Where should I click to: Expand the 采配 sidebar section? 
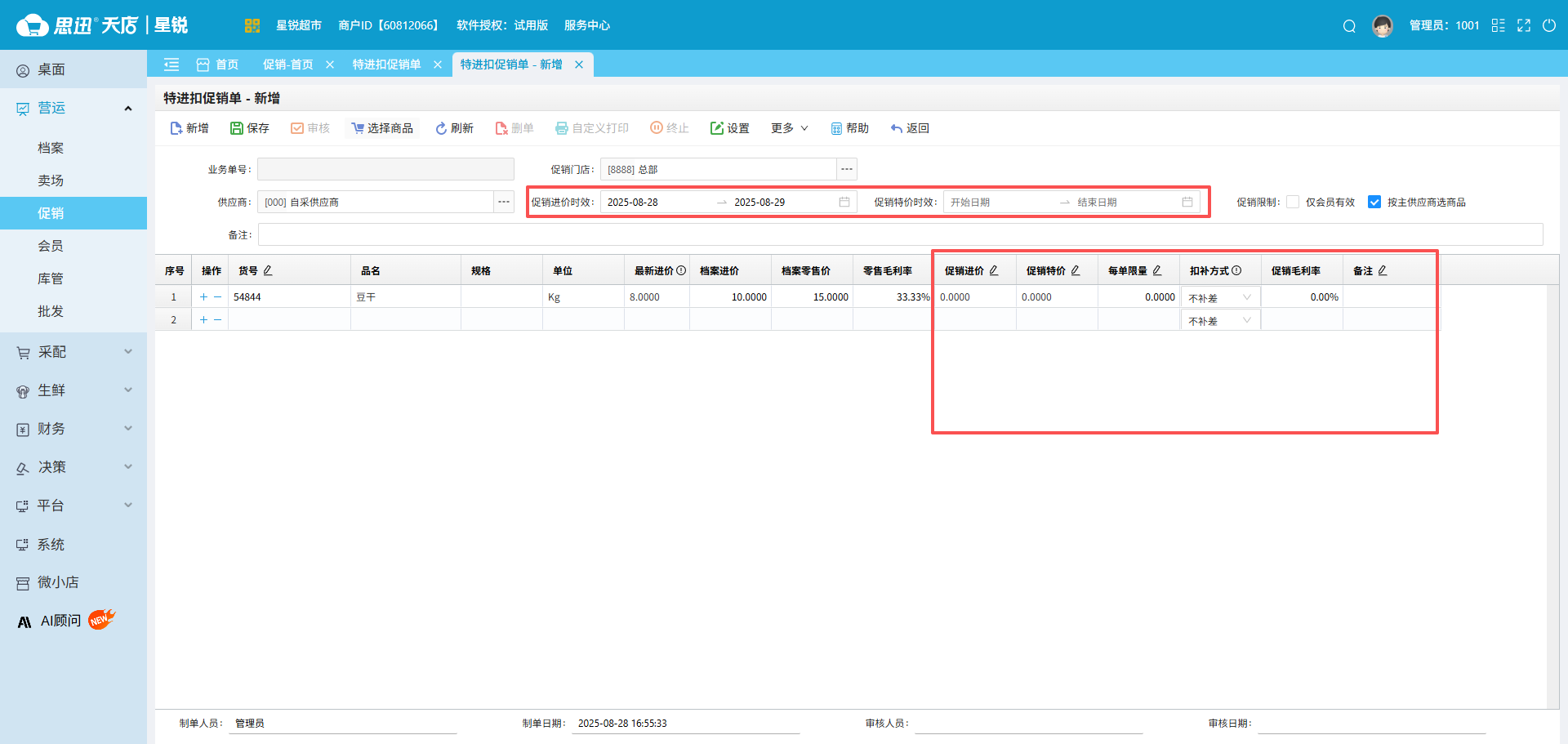pos(73,352)
